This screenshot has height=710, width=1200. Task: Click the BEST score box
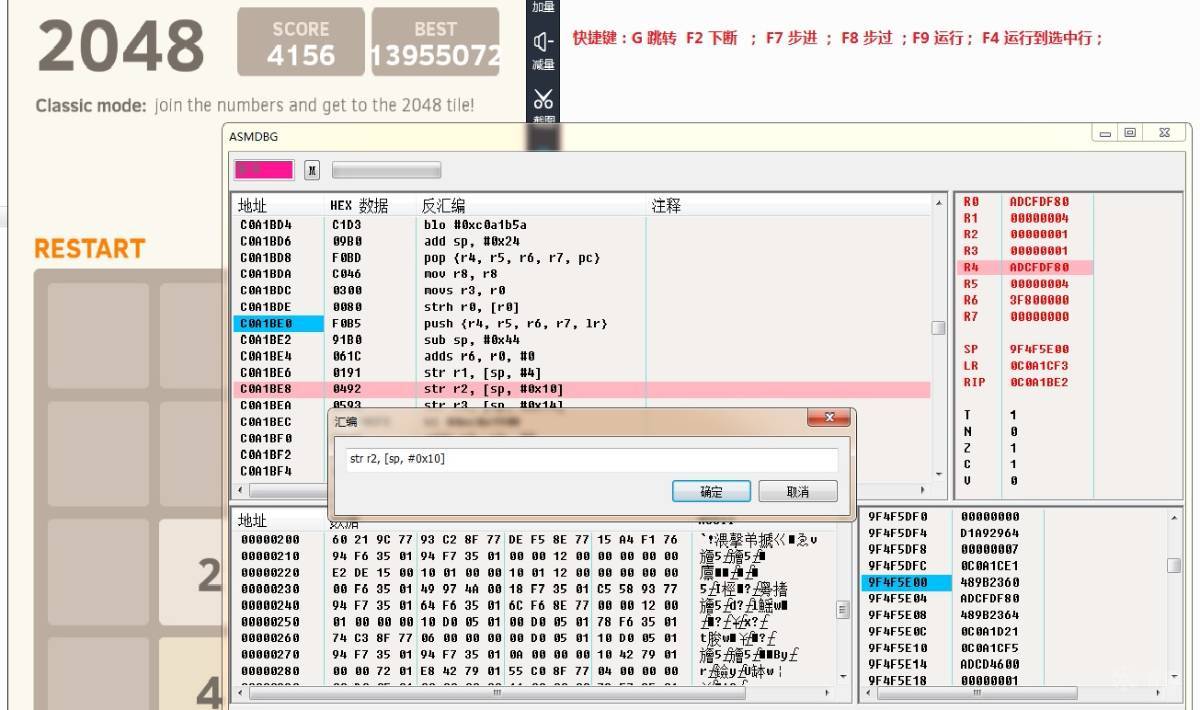[435, 42]
